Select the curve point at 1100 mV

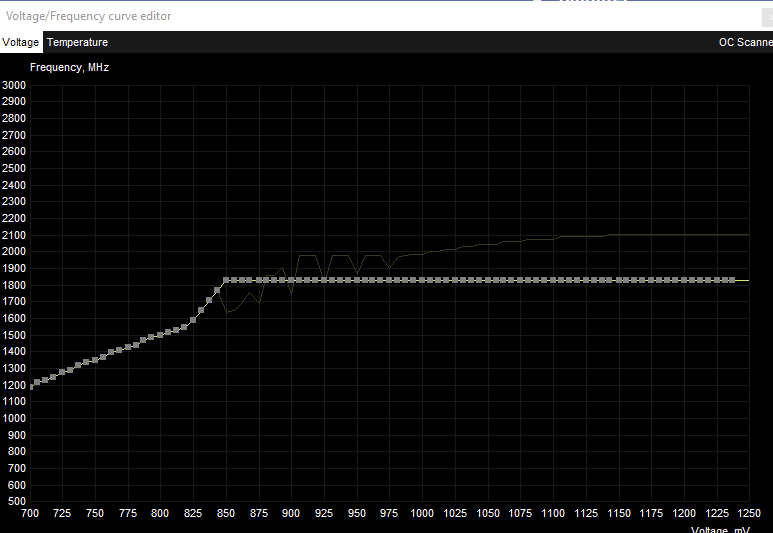[553, 280]
